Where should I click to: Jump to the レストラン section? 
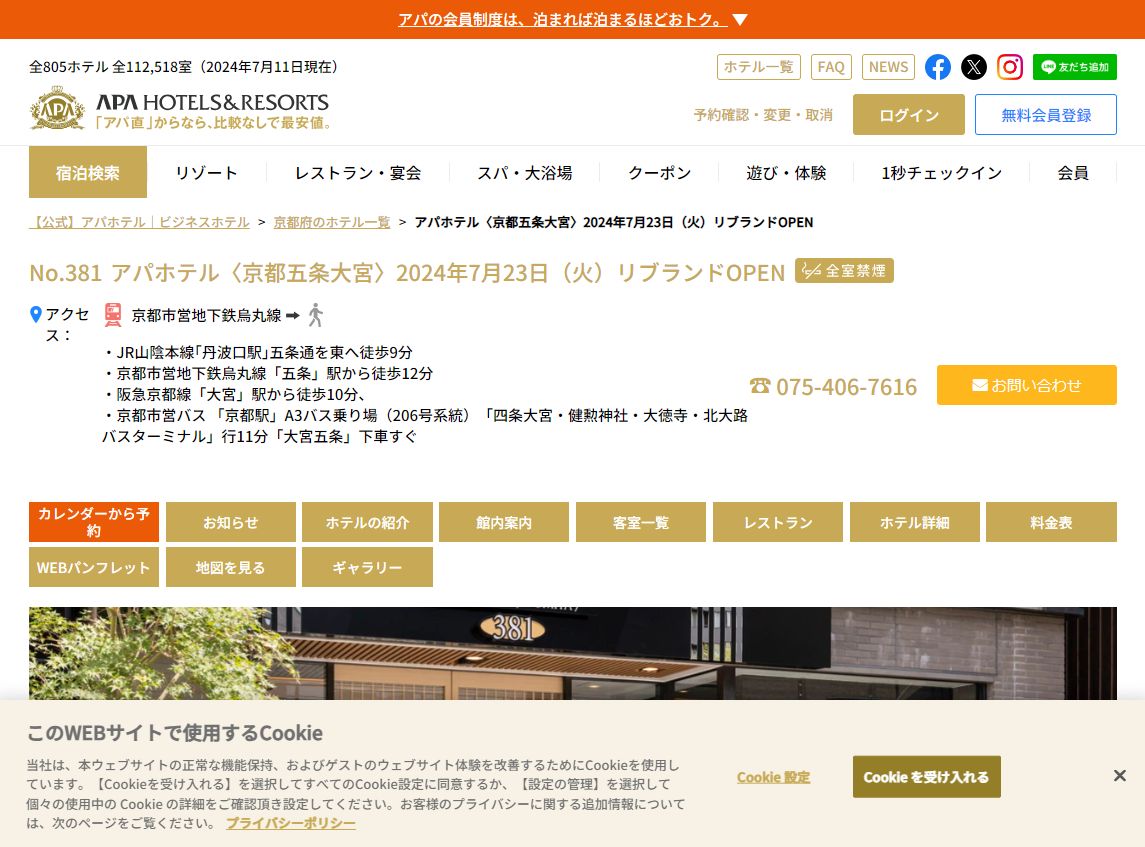tap(778, 522)
